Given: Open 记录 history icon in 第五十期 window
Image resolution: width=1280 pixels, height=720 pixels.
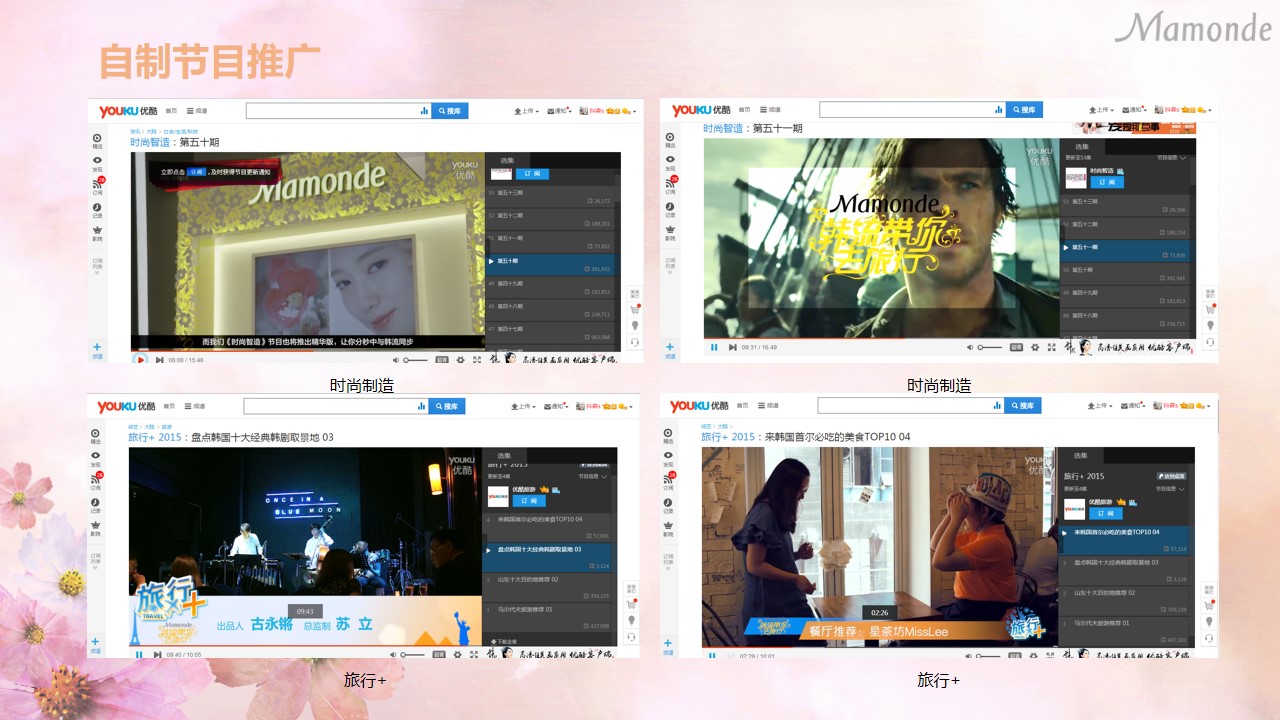Looking at the screenshot, I should coord(97,209).
